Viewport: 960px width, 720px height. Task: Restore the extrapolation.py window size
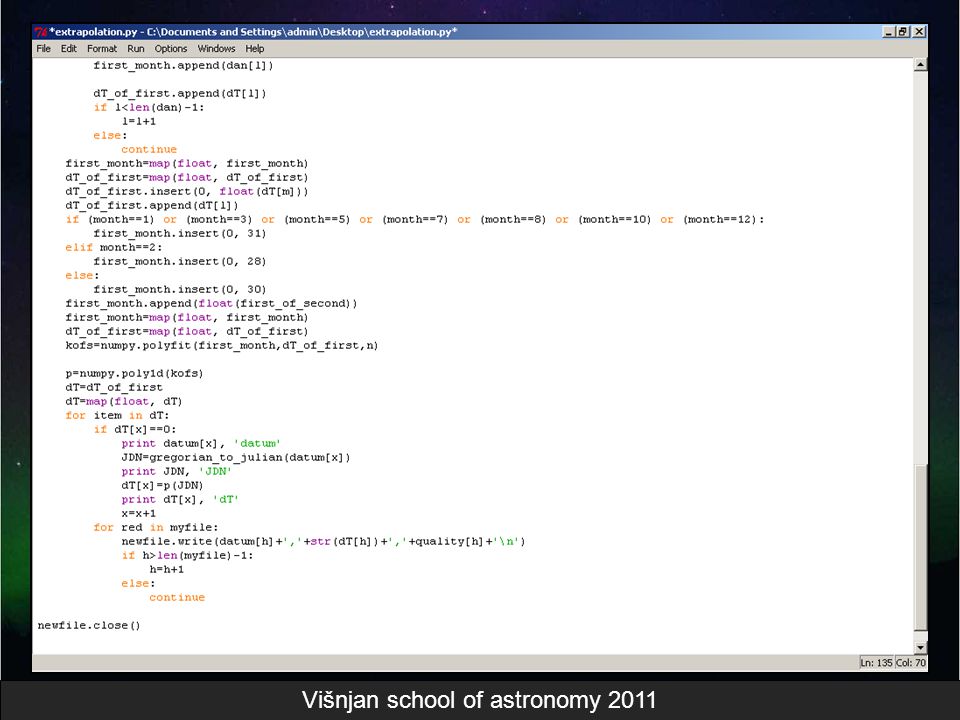coord(902,31)
